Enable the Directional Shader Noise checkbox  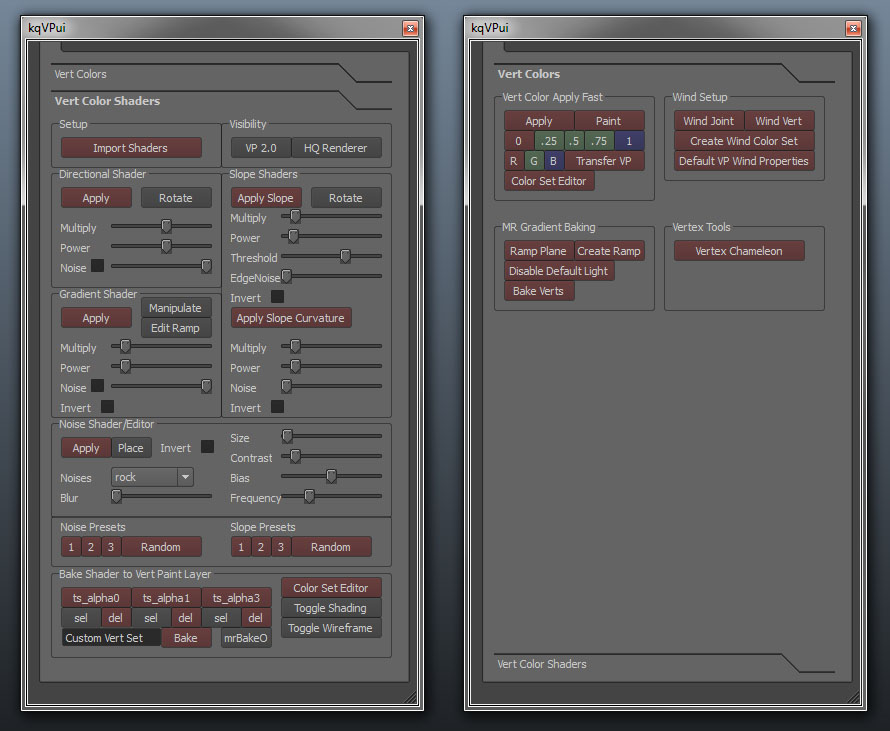(x=98, y=266)
